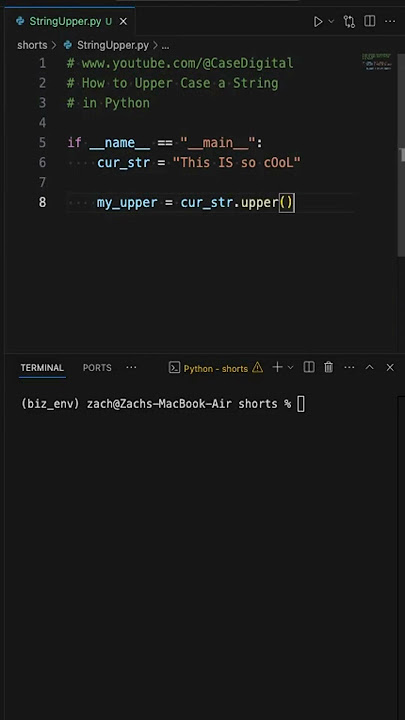This screenshot has height=720, width=405.
Task: Kill the terminal with trash icon
Action: click(x=329, y=367)
